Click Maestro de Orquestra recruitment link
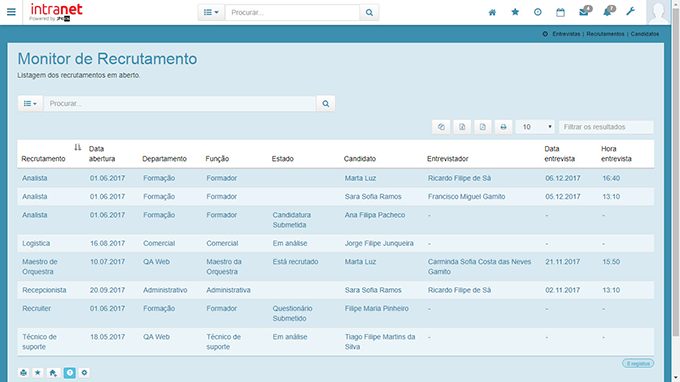Screen dimensions: 680x382 coord(40,267)
